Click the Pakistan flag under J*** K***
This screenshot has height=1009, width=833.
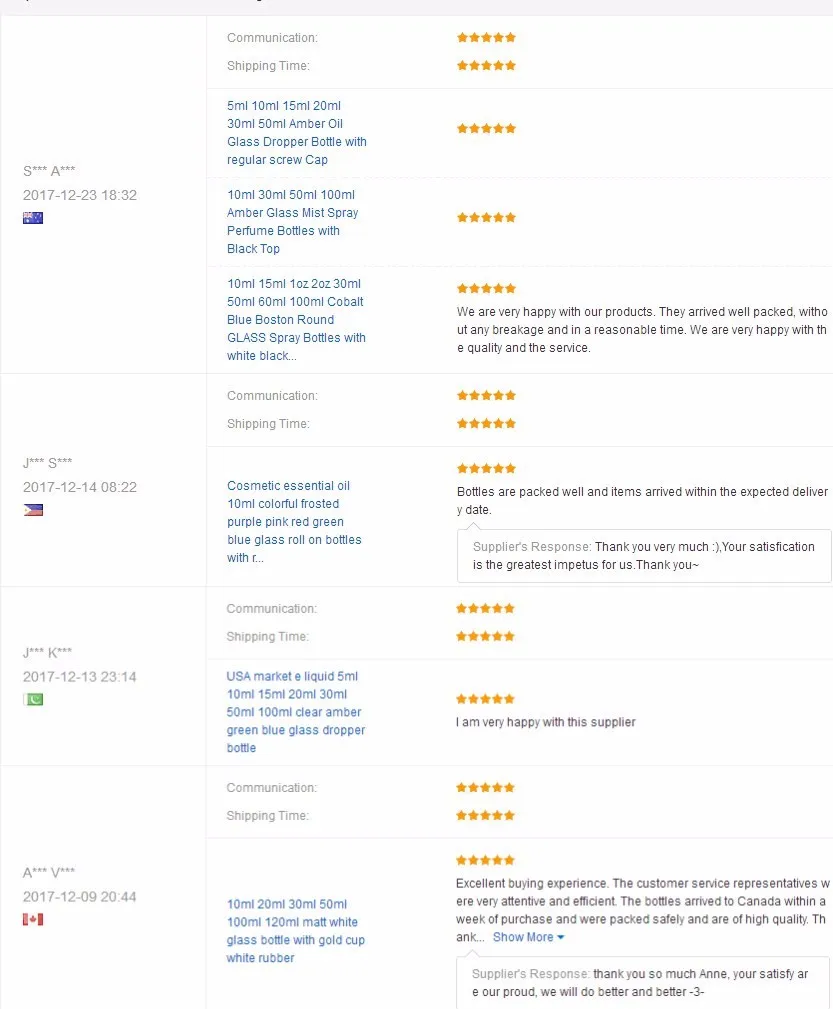pos(33,699)
